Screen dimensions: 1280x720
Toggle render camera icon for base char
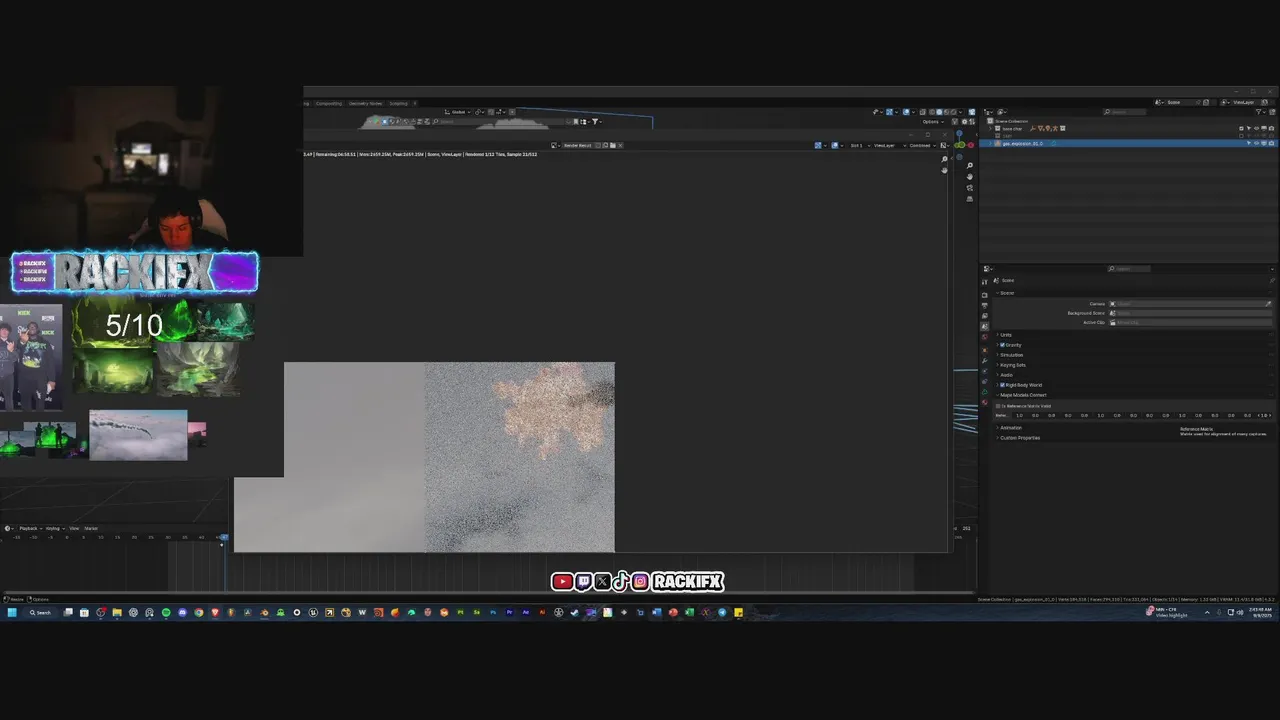point(1271,129)
